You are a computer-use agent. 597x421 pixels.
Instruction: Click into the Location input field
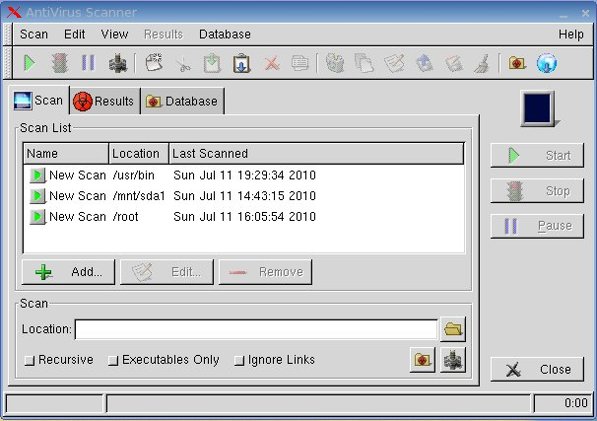tap(256, 329)
